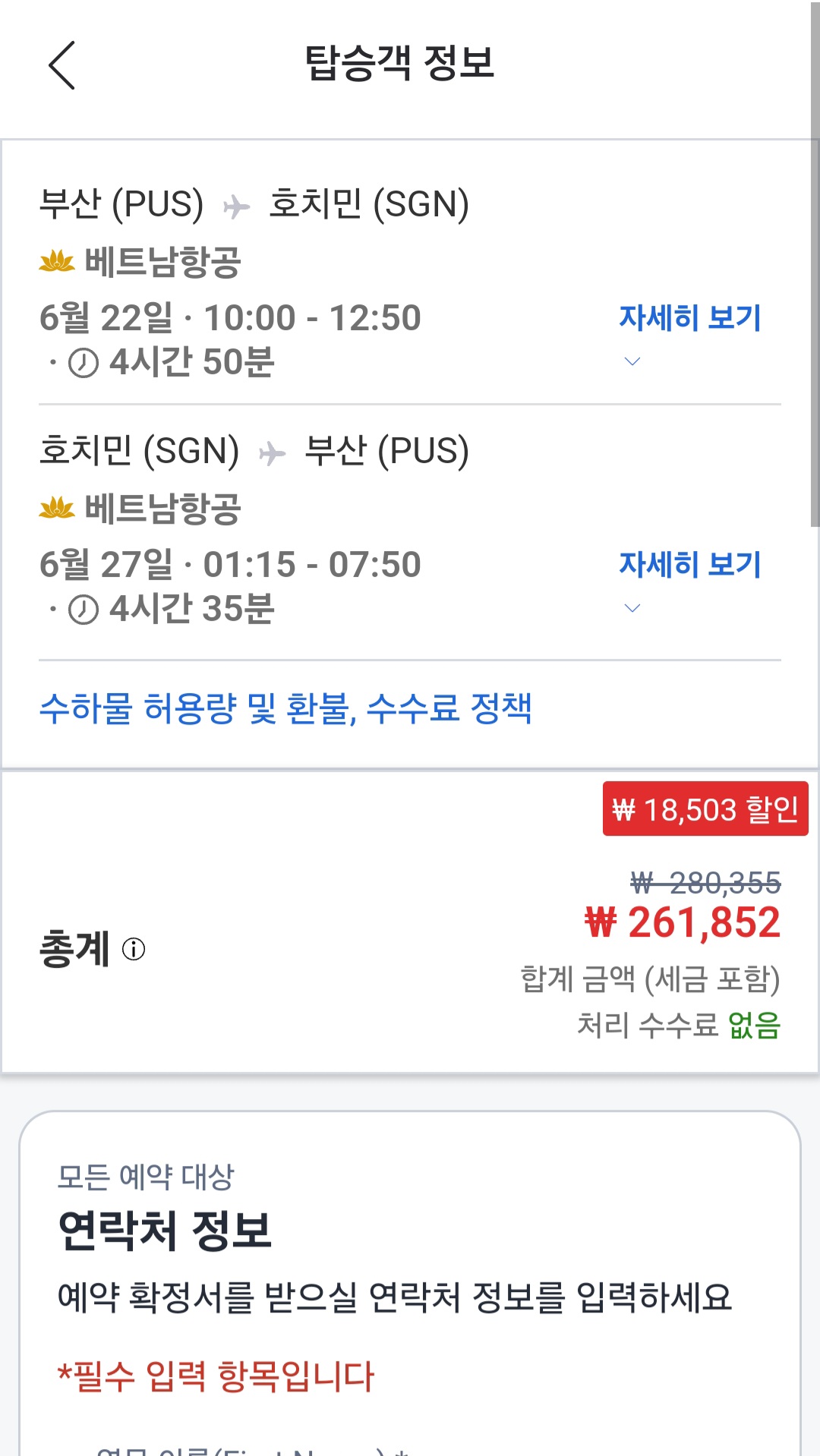Viewport: 820px width, 1456px height.
Task: Open 수하물 허용량 및 환불, 수수료 정책 link
Action: [x=285, y=709]
